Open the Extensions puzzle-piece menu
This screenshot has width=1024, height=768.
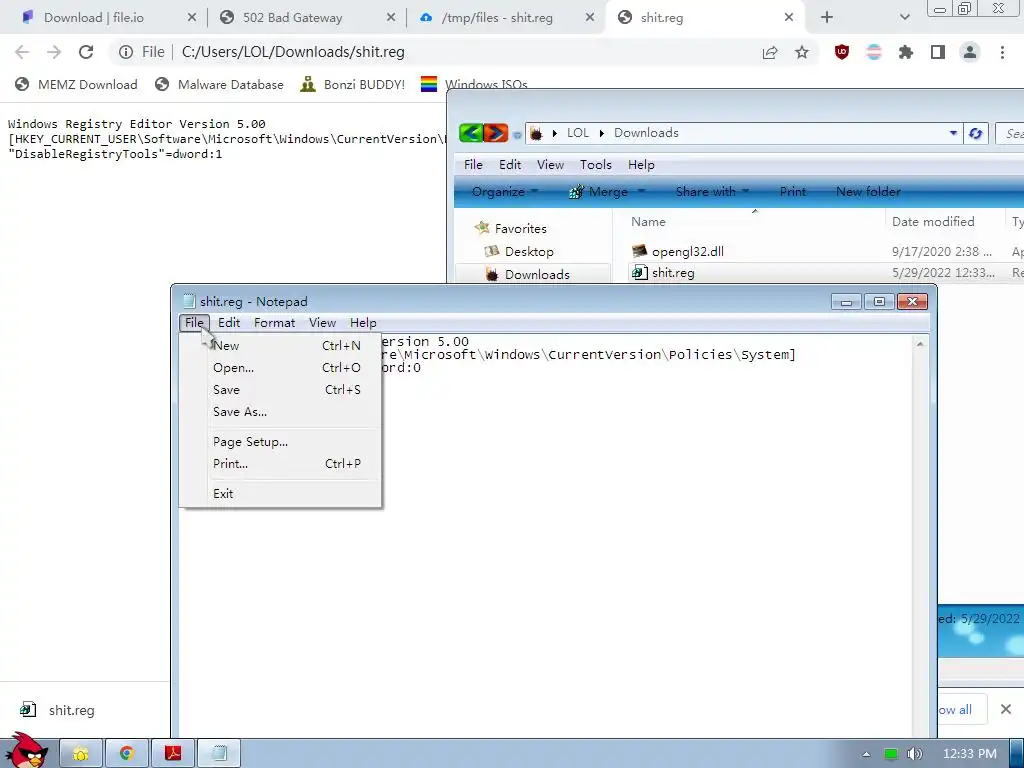(x=906, y=52)
